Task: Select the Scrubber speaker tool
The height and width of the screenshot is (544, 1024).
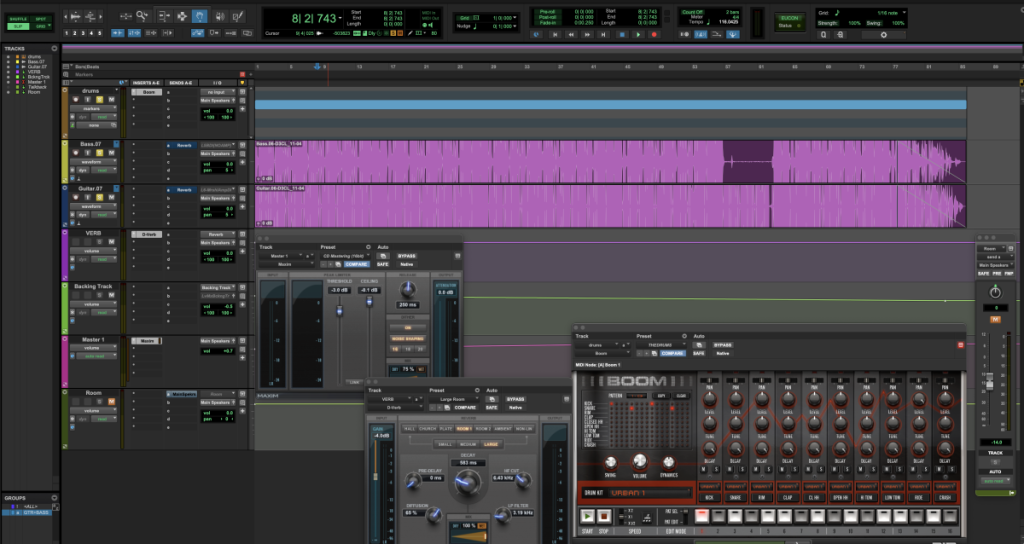Action: tap(220, 16)
